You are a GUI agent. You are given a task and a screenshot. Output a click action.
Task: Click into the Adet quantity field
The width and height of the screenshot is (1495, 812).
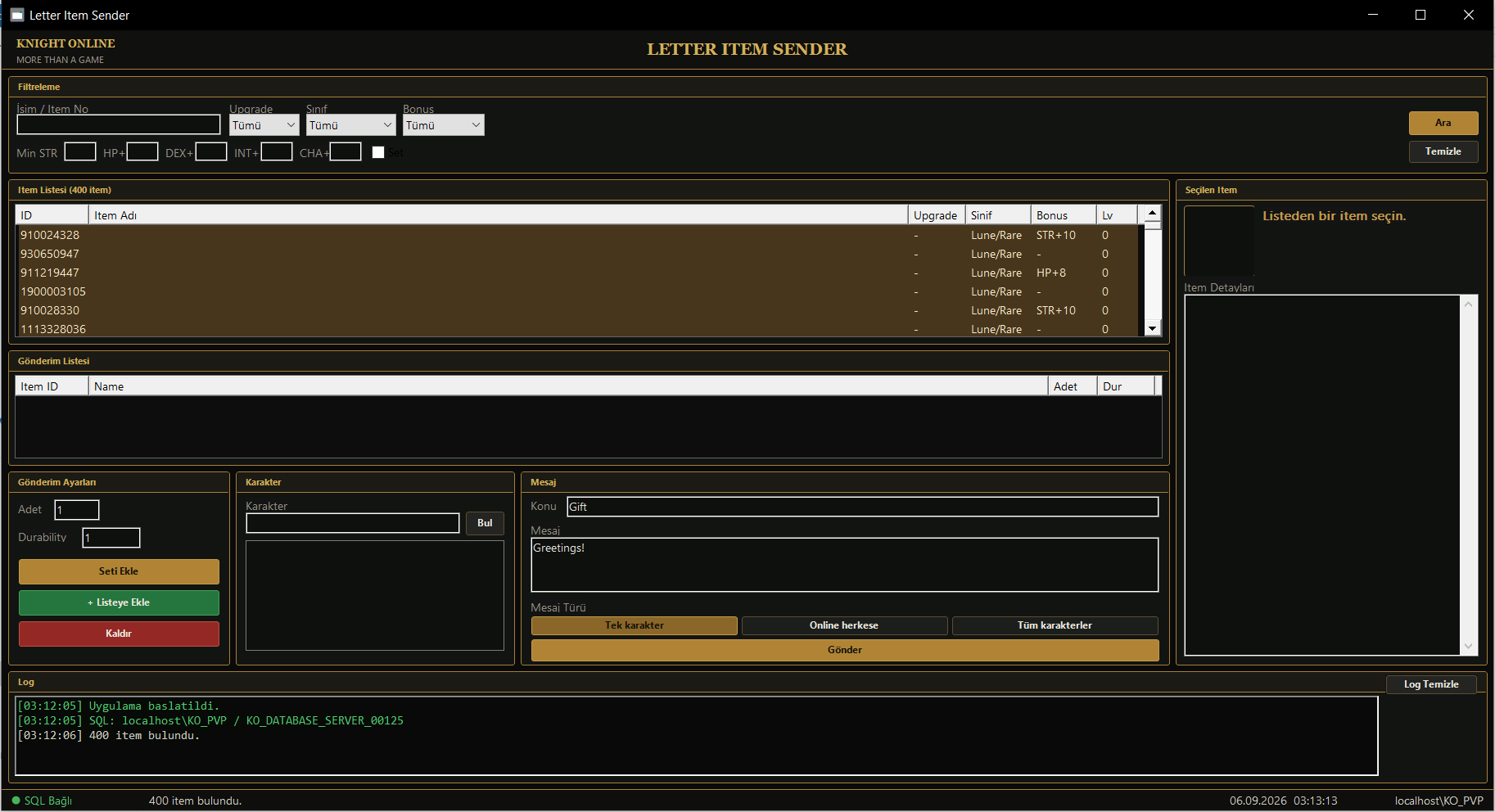(x=77, y=510)
